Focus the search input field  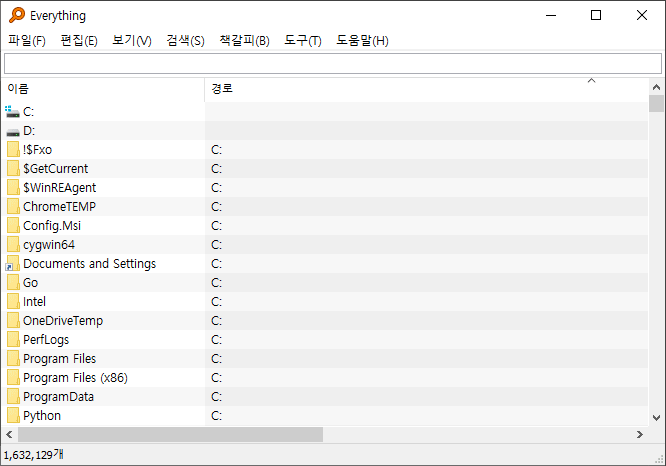pos(333,63)
